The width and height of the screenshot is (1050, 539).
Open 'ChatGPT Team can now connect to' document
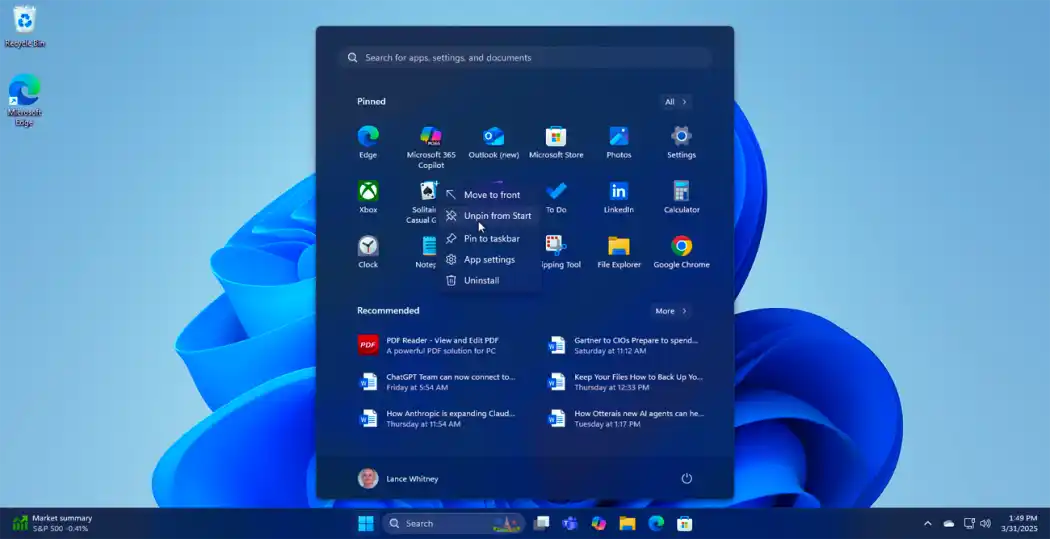[x=439, y=382]
